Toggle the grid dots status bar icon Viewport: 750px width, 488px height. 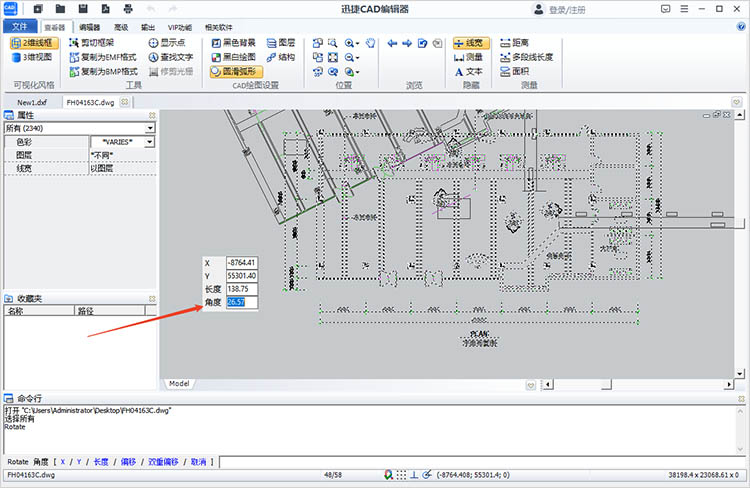coord(401,475)
